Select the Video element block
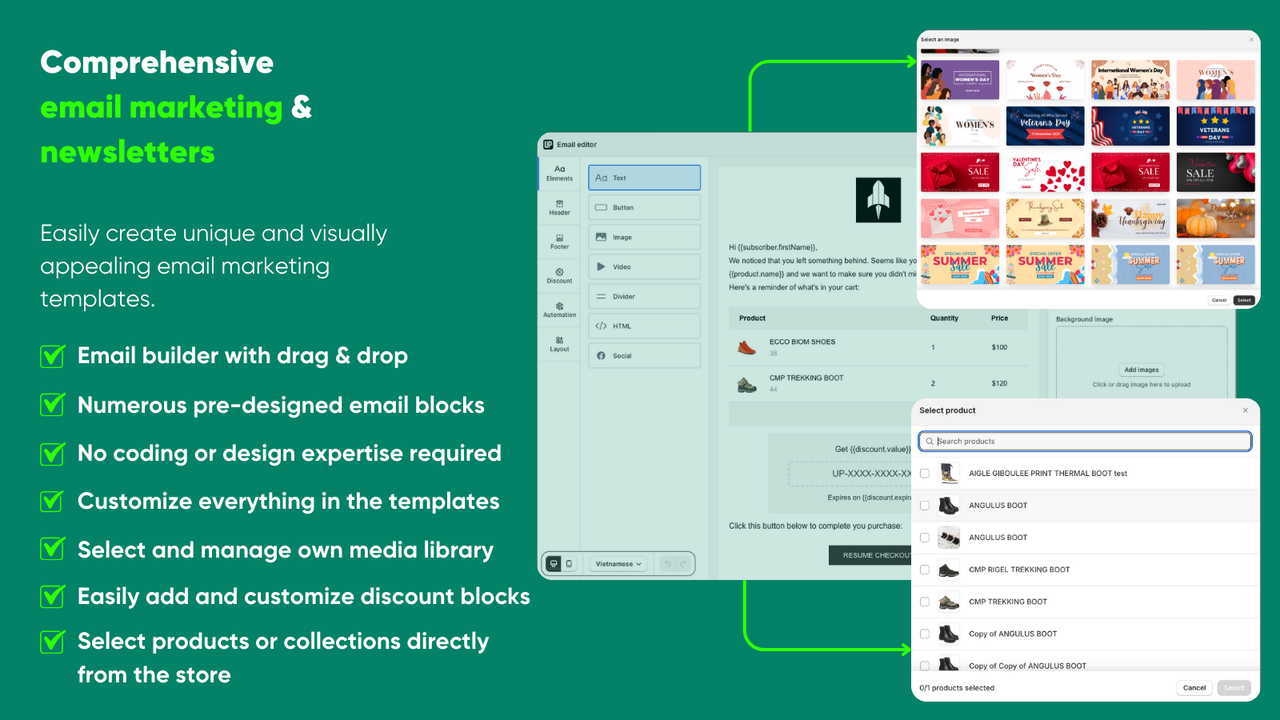This screenshot has width=1280, height=720. pyautogui.click(x=644, y=267)
